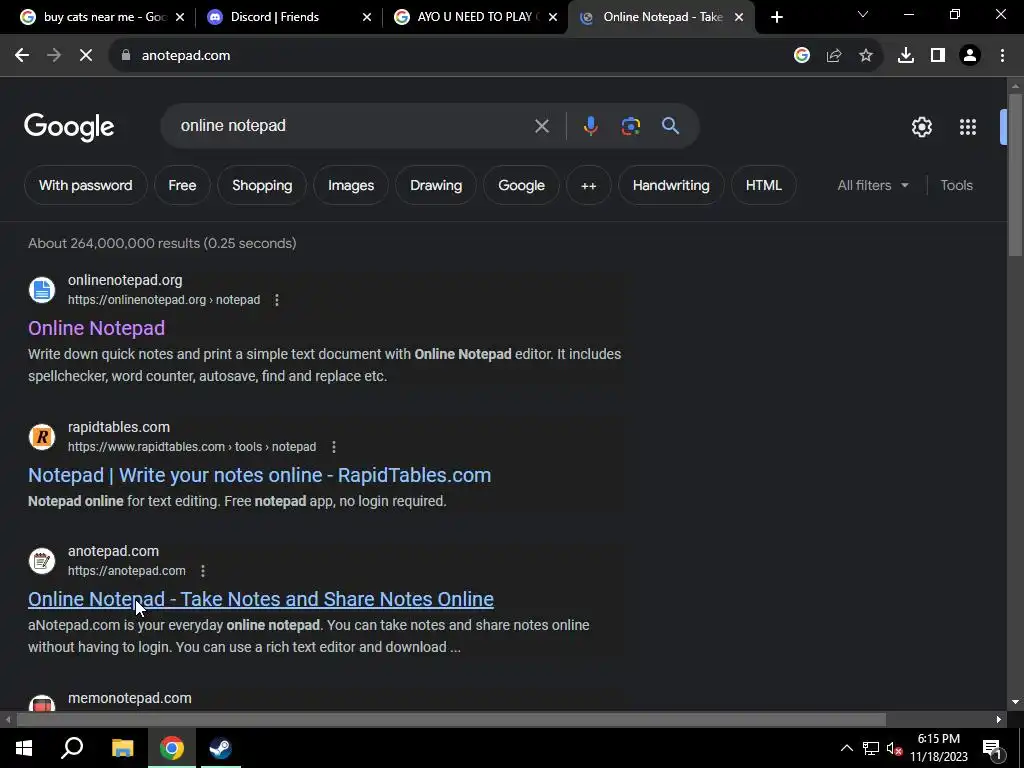Filter results With password
1024x768 pixels.
(x=86, y=185)
